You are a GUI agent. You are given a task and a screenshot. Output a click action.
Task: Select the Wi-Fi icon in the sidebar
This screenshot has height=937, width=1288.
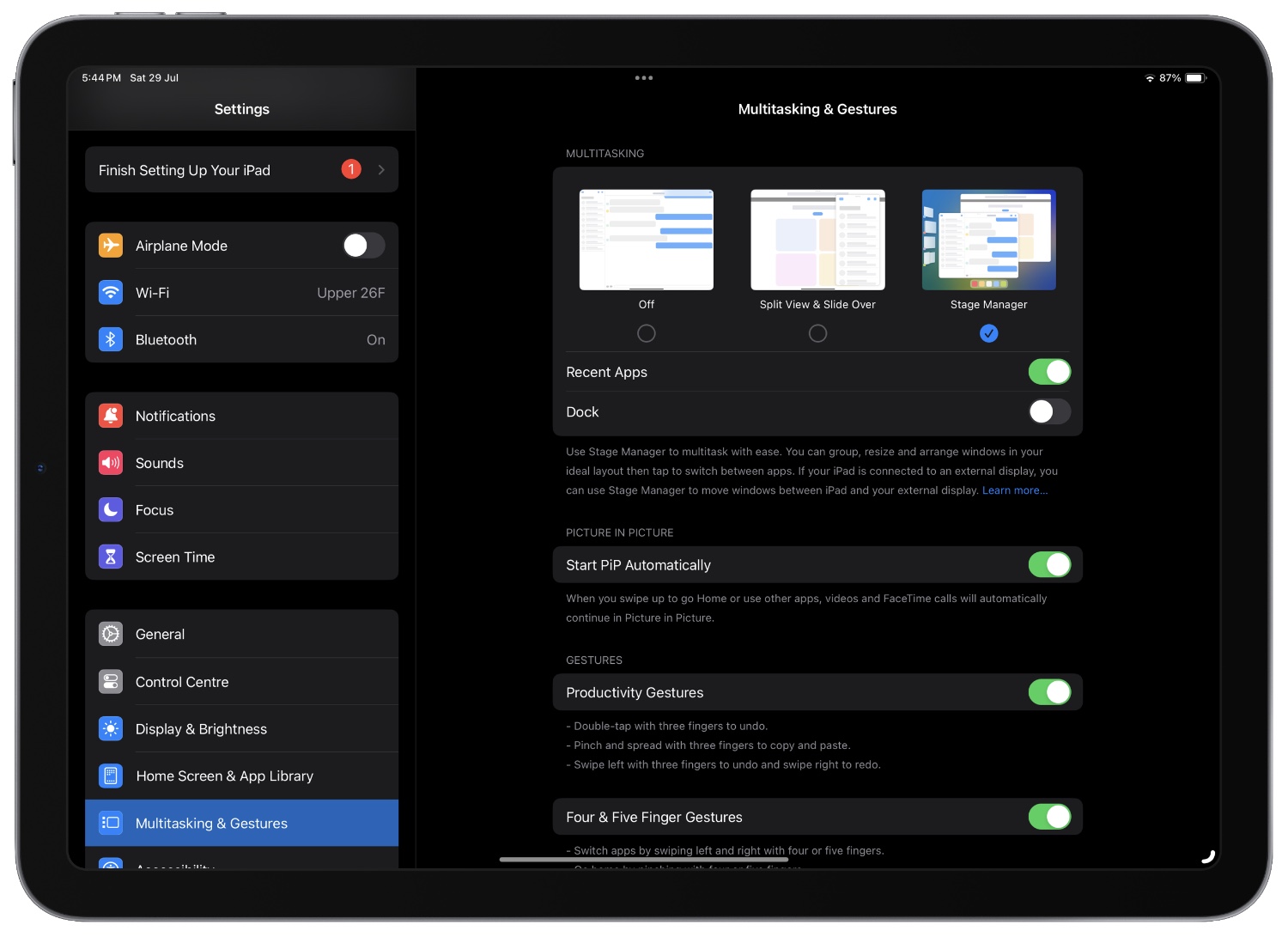pos(111,292)
